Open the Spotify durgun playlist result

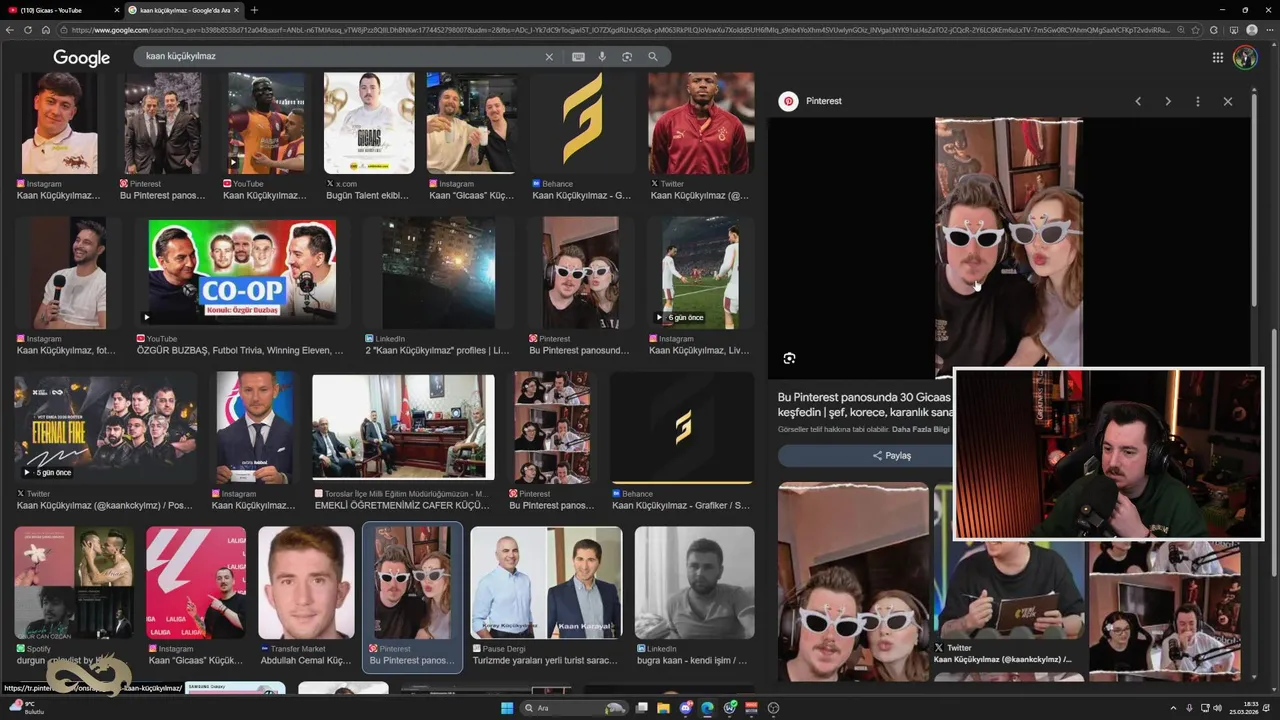tap(73, 583)
